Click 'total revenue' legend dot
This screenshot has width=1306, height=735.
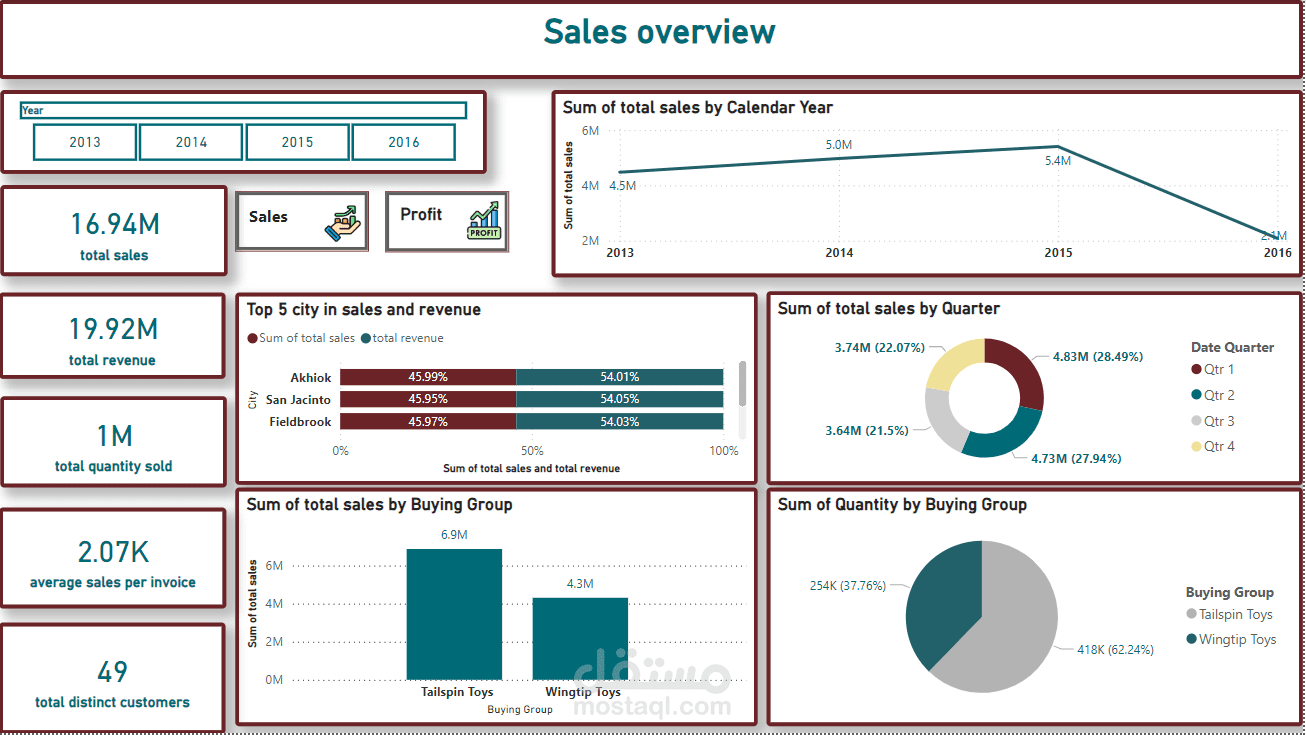point(366,338)
